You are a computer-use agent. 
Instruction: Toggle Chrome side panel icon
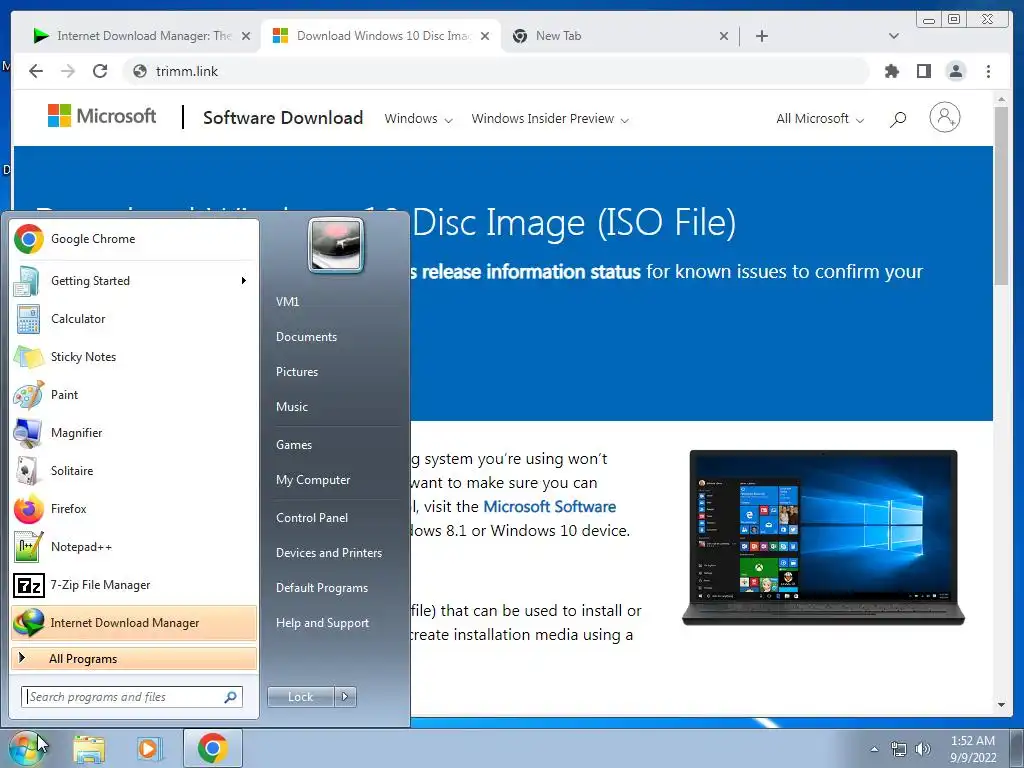tap(923, 71)
